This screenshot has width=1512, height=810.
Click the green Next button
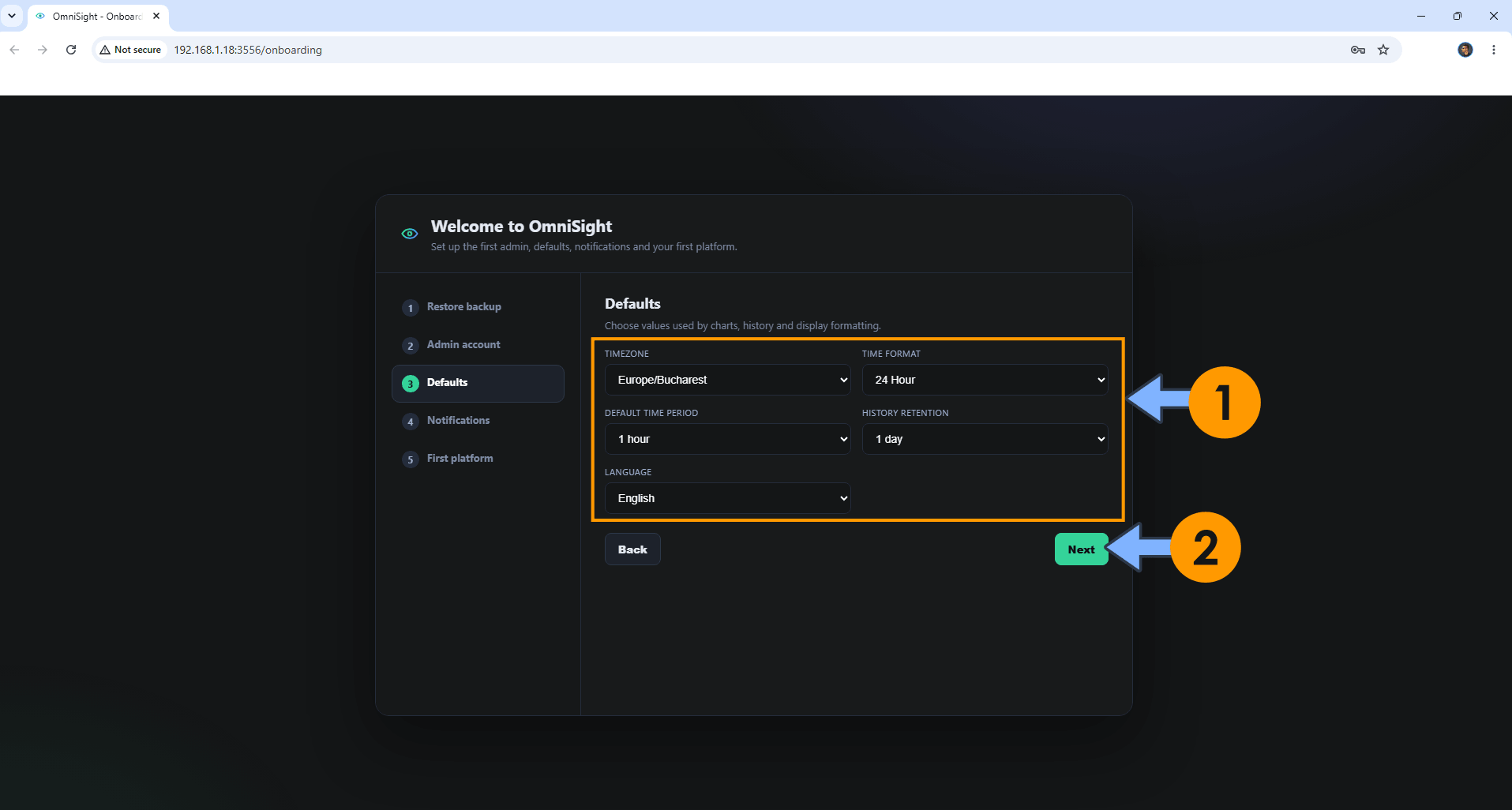tap(1081, 549)
